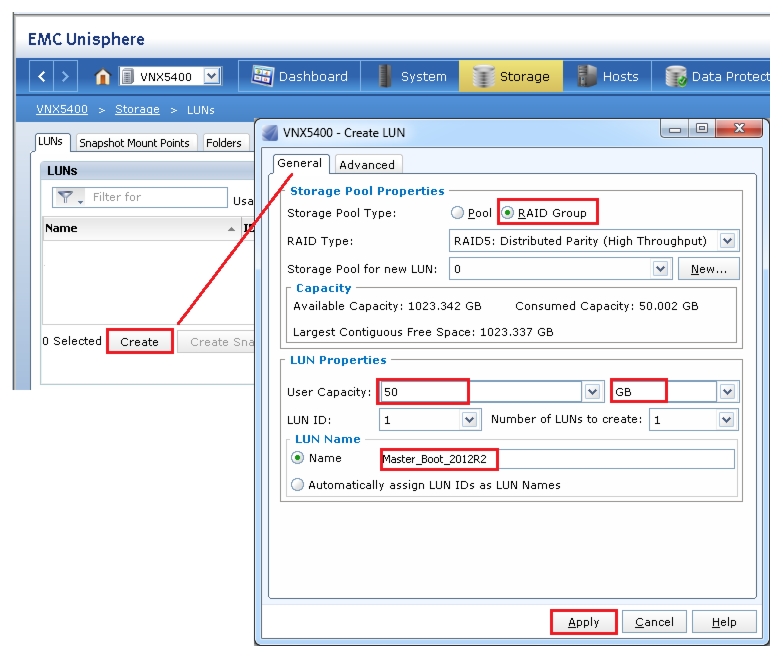Viewport: 783px width, 659px height.
Task: Open the VNX5400 system selector dropdown
Action: 212,76
